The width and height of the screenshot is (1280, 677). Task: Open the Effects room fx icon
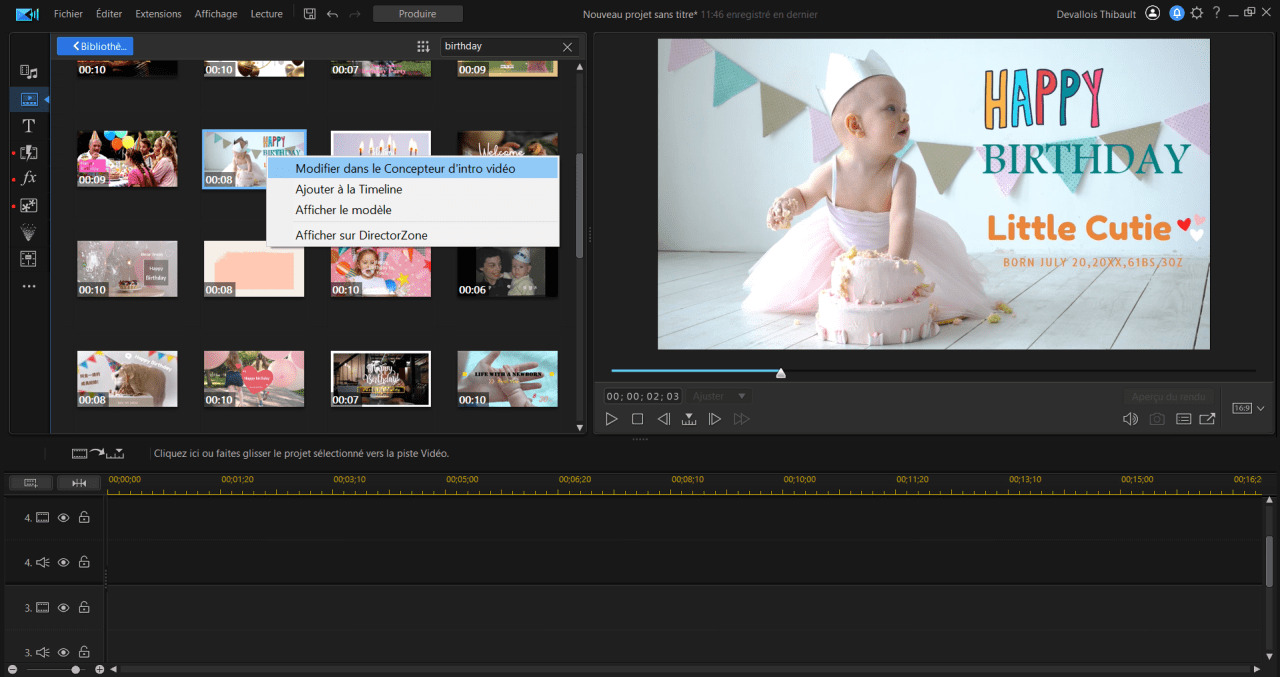click(29, 178)
